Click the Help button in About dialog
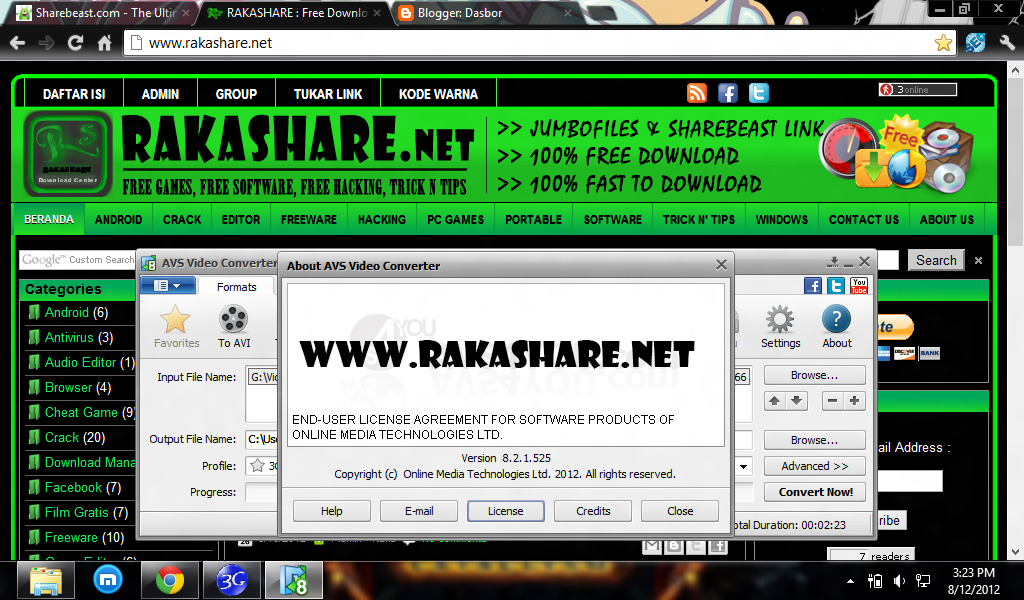Image resolution: width=1024 pixels, height=600 pixels. coord(331,511)
